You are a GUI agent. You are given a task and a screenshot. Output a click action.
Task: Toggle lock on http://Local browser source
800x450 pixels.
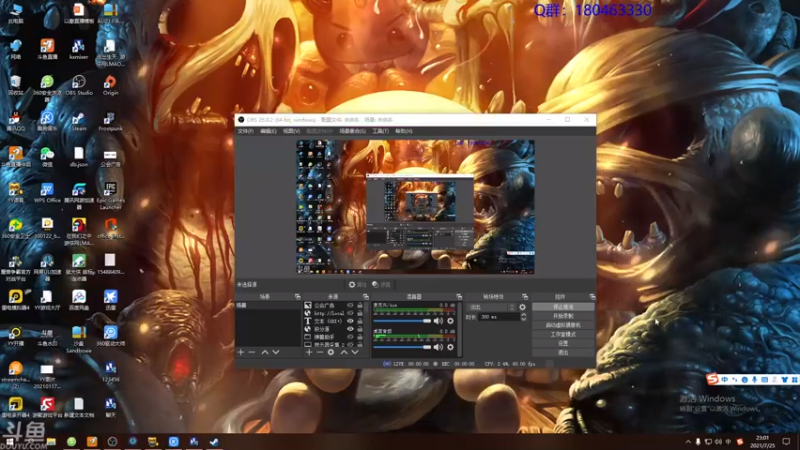point(360,313)
